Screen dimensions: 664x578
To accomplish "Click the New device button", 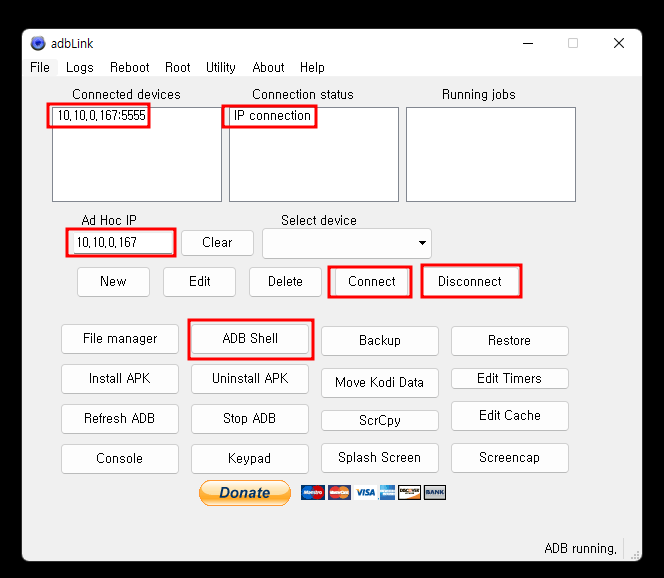I will click(x=113, y=282).
